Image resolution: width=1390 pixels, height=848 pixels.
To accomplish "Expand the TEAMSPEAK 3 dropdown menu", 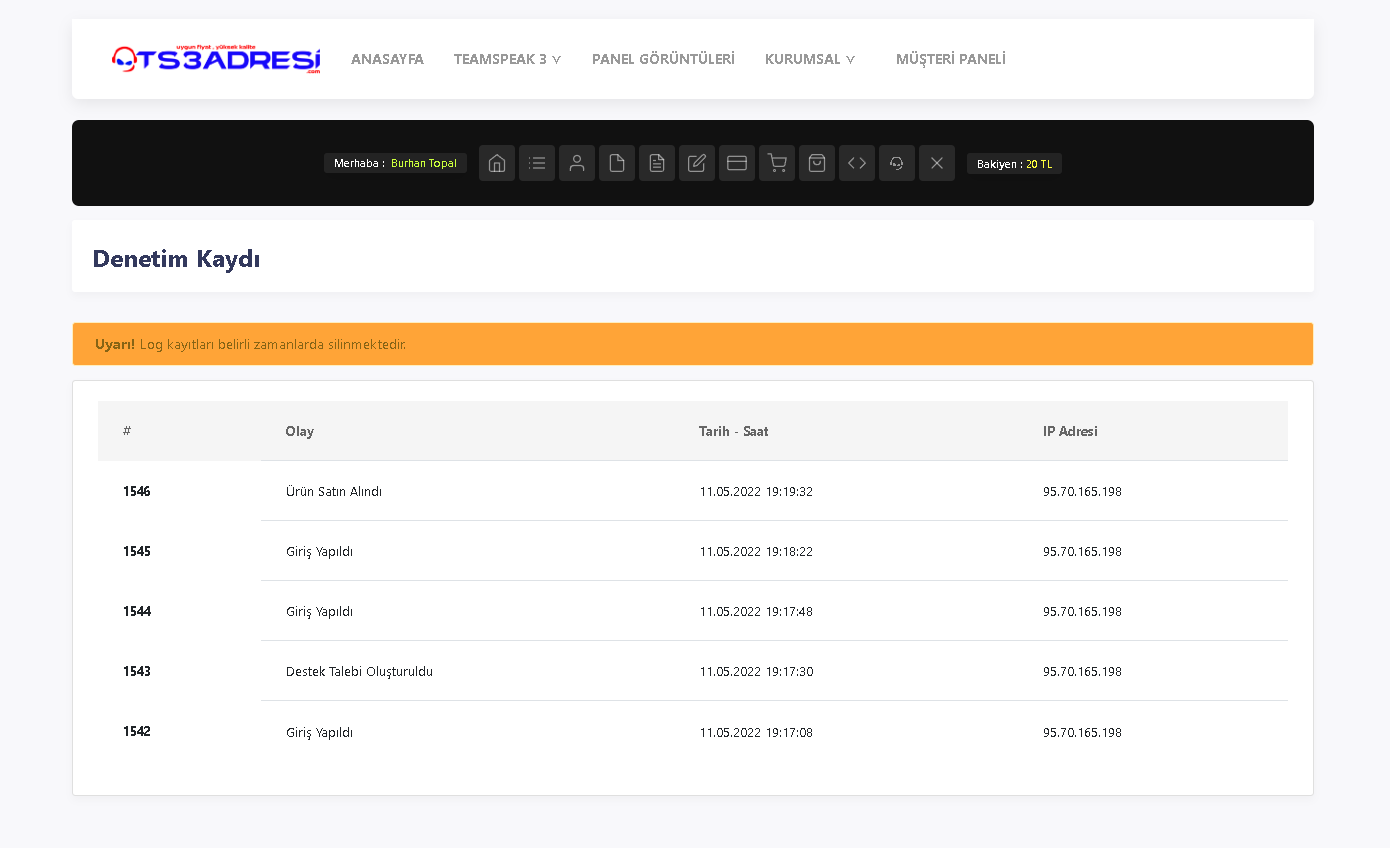I will coord(507,59).
